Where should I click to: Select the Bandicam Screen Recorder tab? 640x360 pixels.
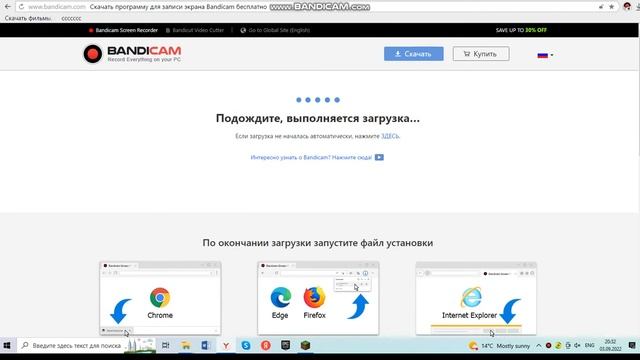123,30
